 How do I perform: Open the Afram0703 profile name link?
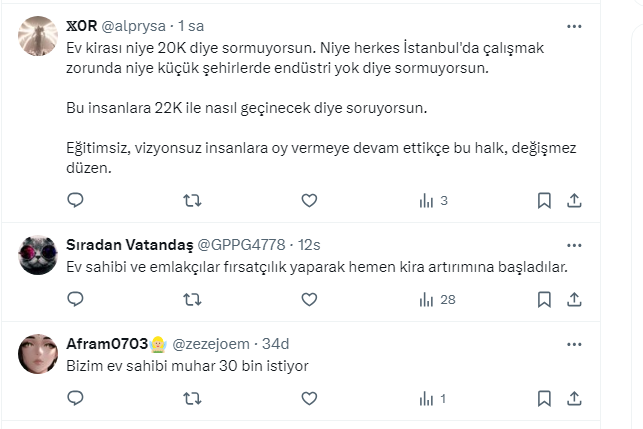point(107,344)
